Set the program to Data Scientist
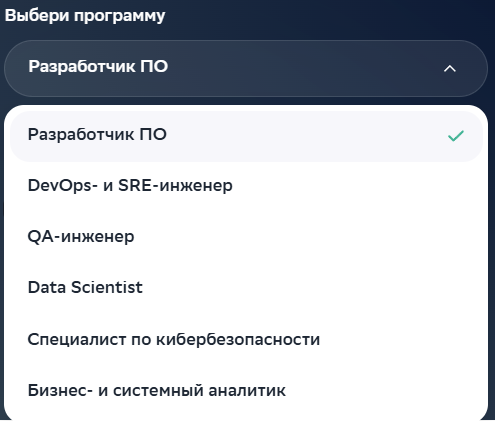This screenshot has height=421, width=495. click(x=246, y=287)
